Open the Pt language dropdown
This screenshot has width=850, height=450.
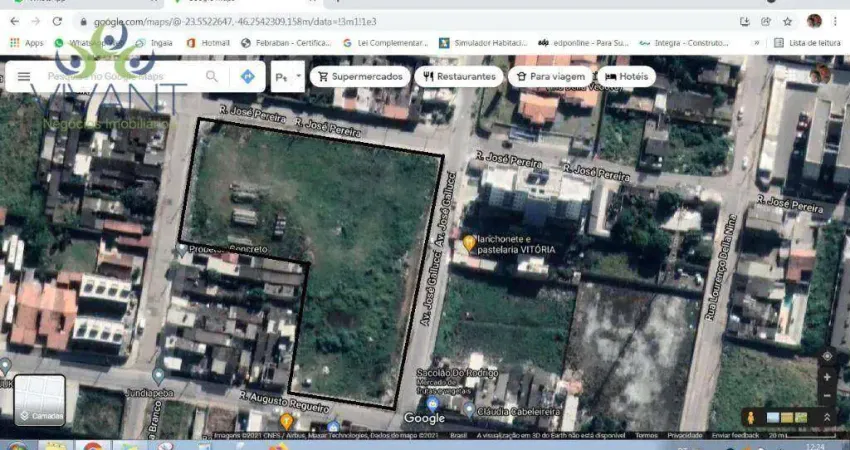(287, 76)
